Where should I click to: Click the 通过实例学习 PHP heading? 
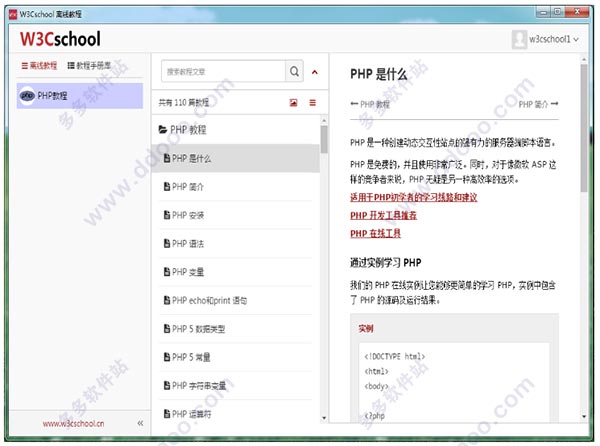pyautogui.click(x=385, y=262)
